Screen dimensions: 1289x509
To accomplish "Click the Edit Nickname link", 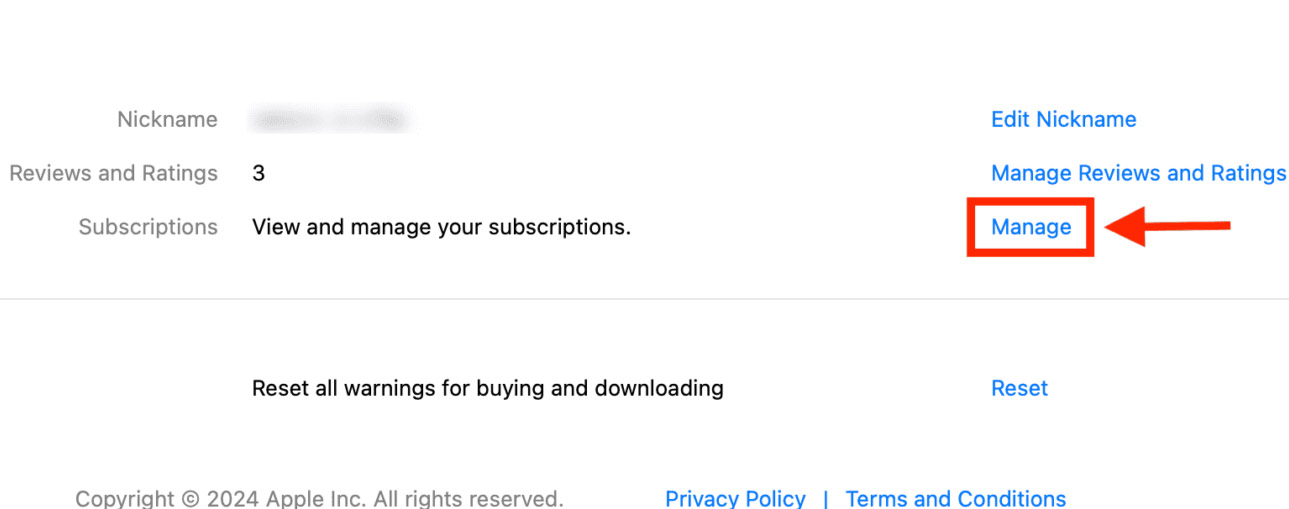I will tap(1063, 120).
